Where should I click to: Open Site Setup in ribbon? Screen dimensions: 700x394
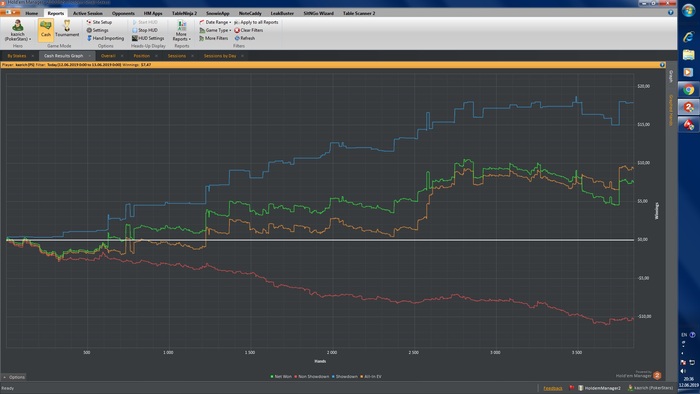click(x=99, y=22)
